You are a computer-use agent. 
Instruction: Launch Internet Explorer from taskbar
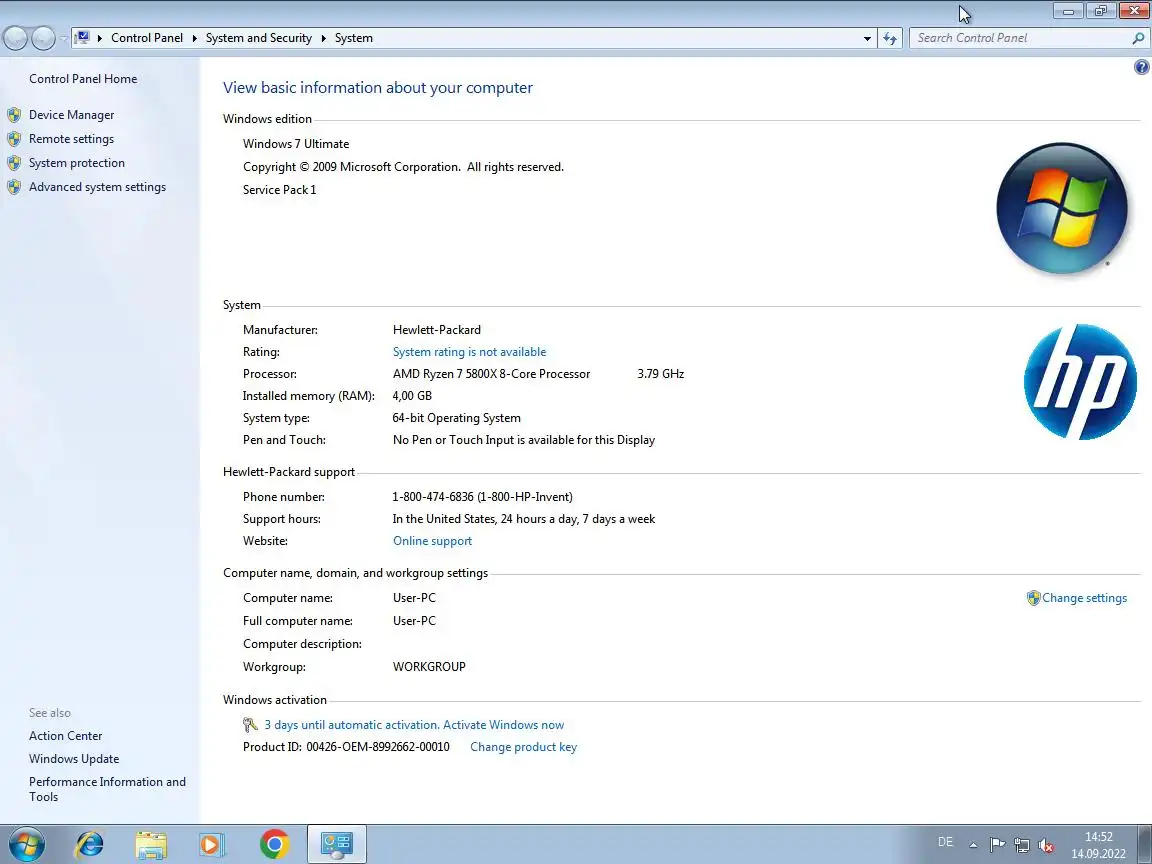tap(90, 844)
